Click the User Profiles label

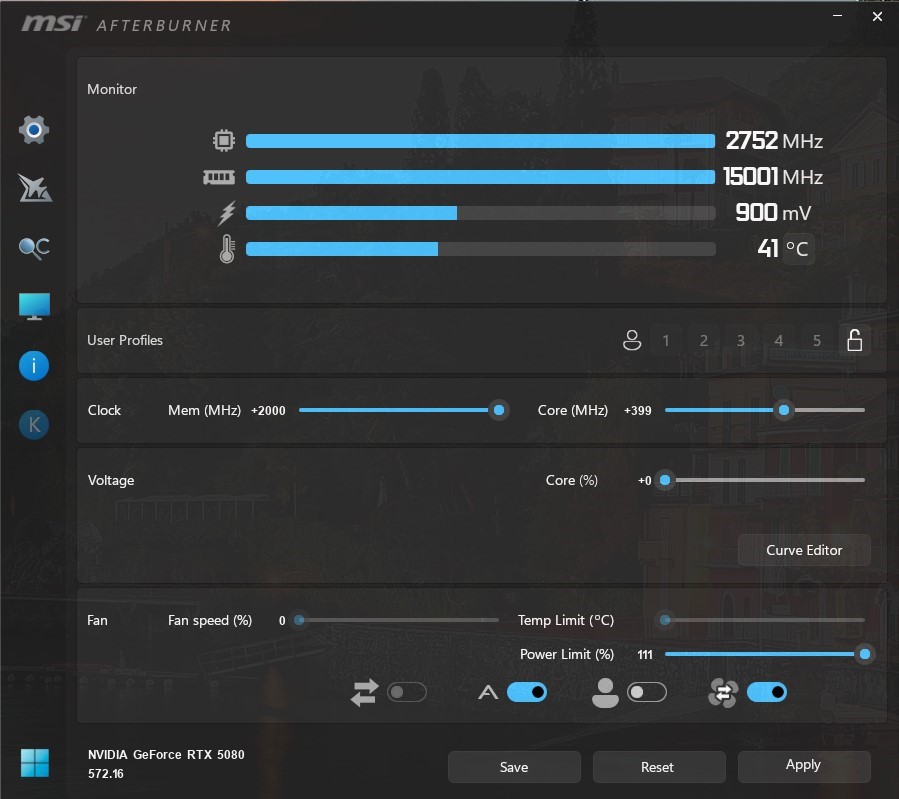[x=125, y=340]
